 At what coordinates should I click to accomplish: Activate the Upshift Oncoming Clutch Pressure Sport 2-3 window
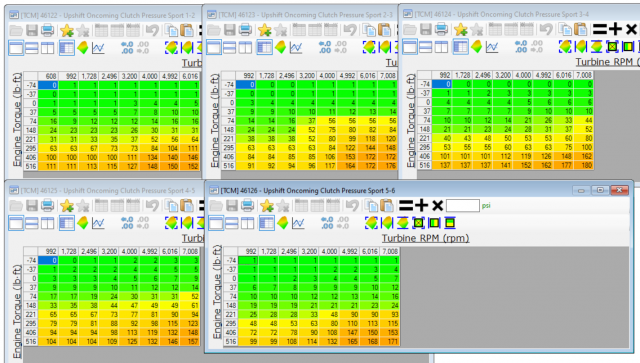click(x=305, y=15)
